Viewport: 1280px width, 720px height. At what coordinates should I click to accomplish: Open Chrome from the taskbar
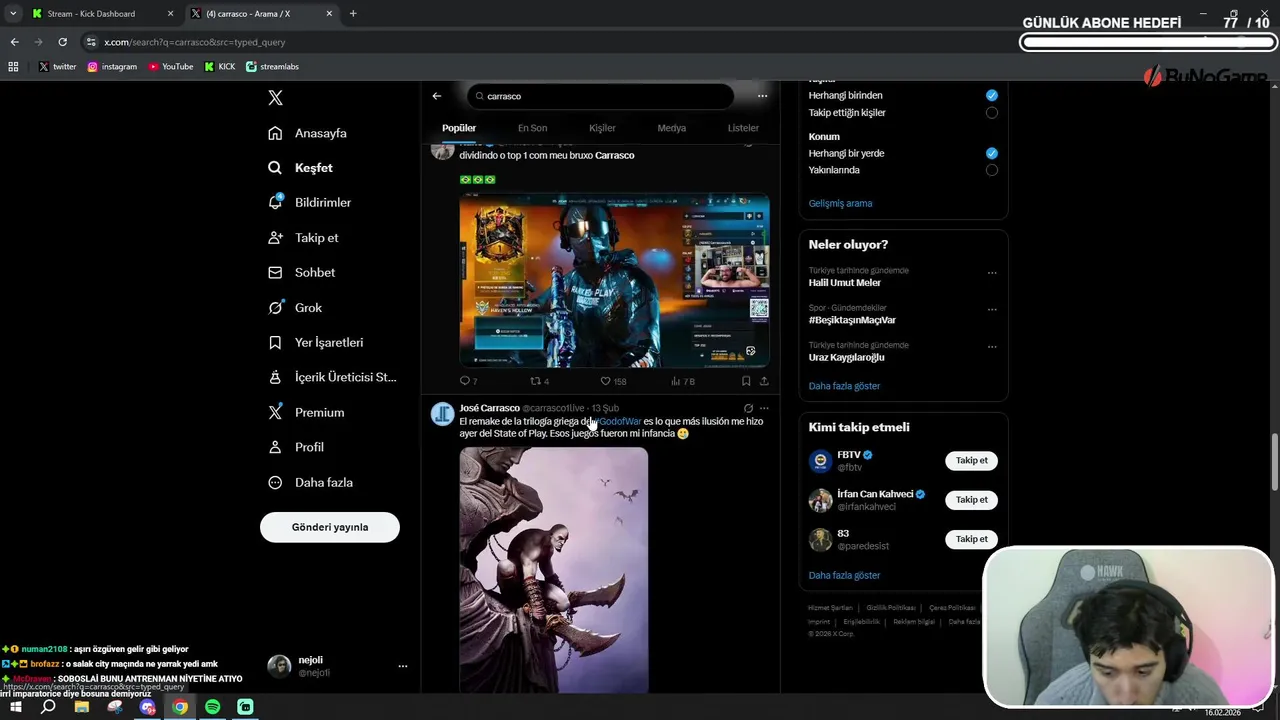coord(180,707)
